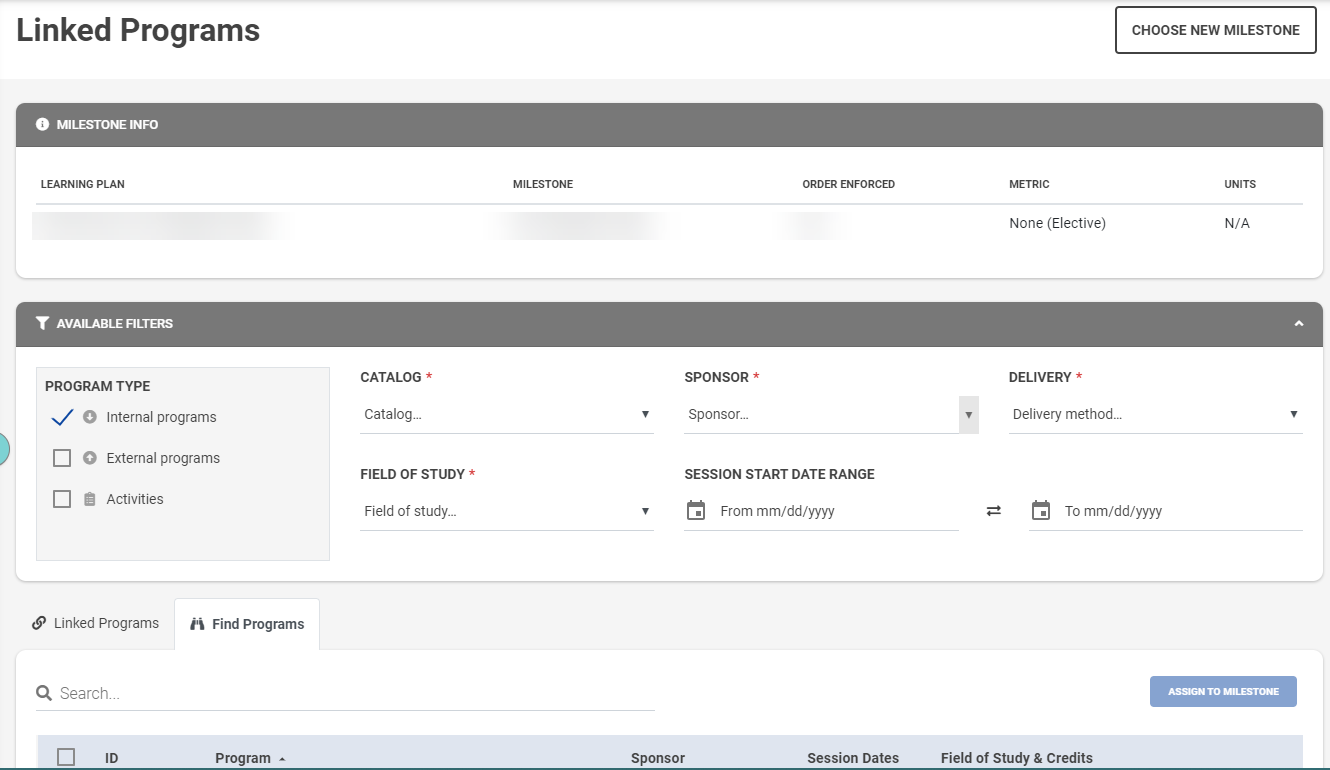Image resolution: width=1330 pixels, height=770 pixels.
Task: Check the Activities checkbox
Action: (x=62, y=499)
